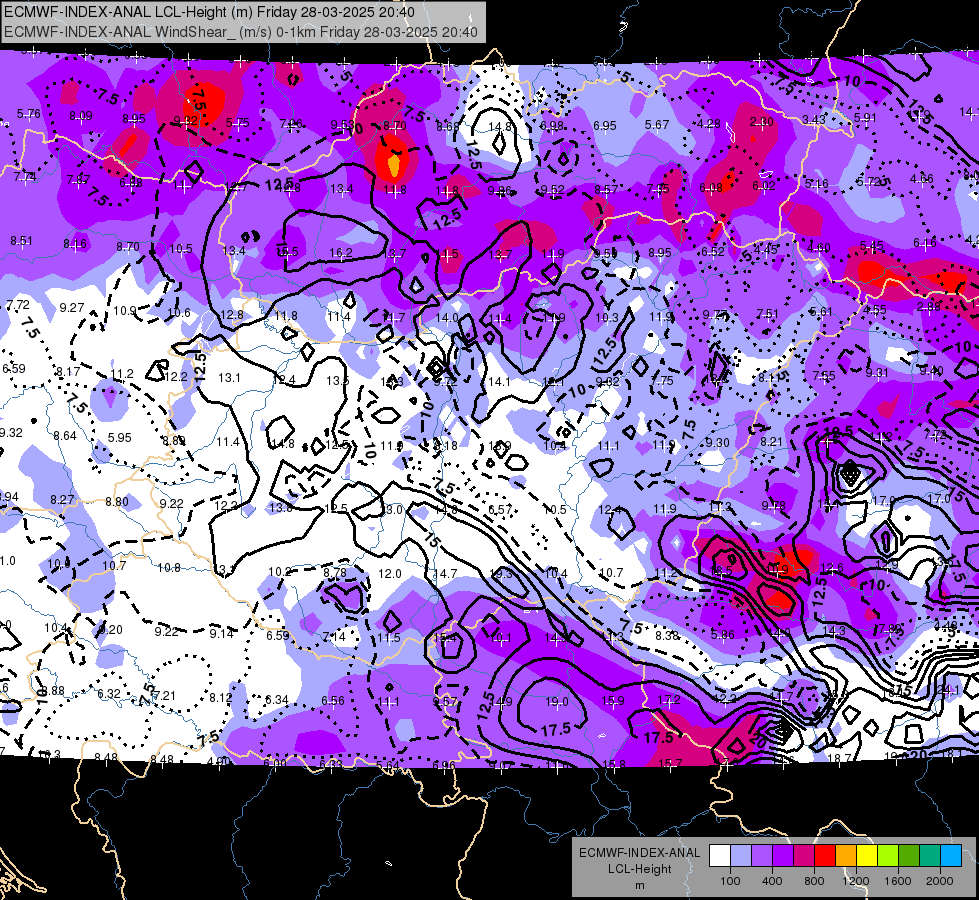Click the orange legend swatch

pyautogui.click(x=845, y=856)
